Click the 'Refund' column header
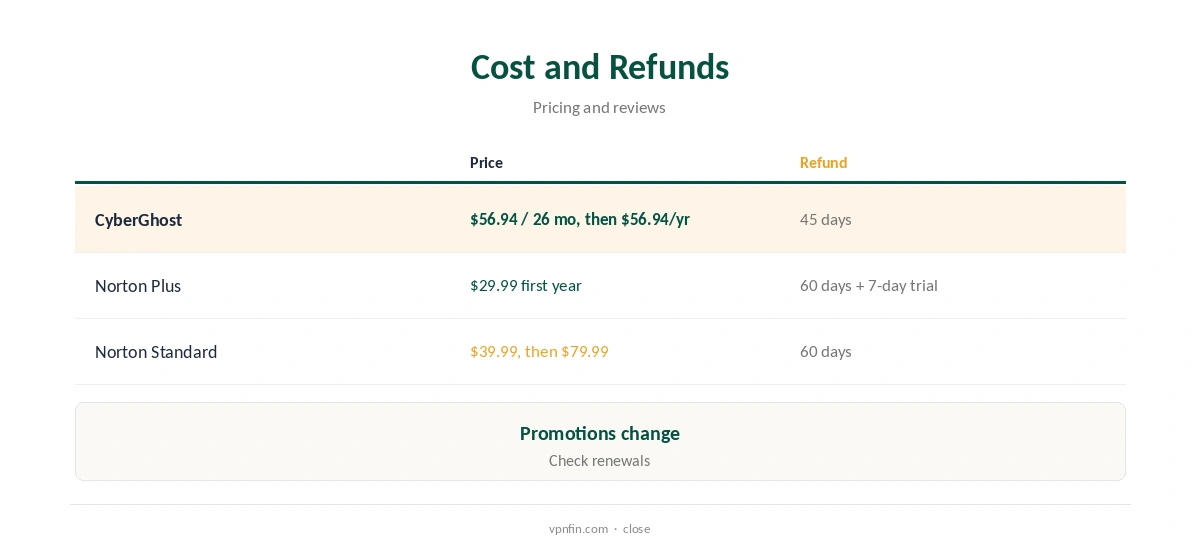Image resolution: width=1200 pixels, height=548 pixels. click(823, 162)
